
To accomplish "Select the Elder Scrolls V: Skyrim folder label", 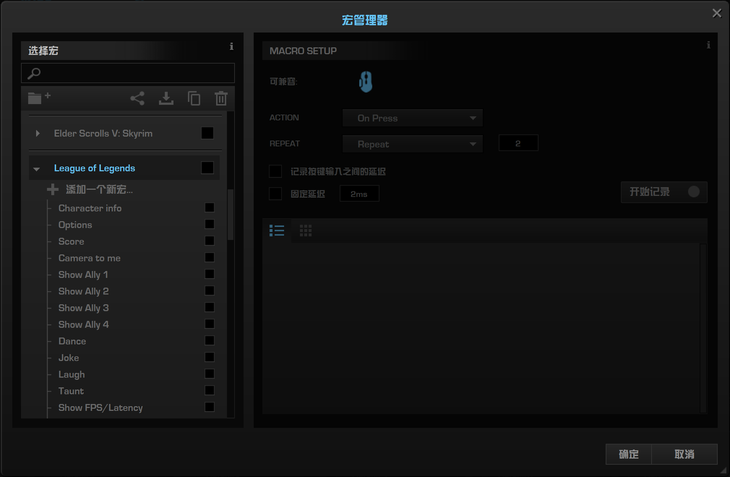I will [103, 134].
